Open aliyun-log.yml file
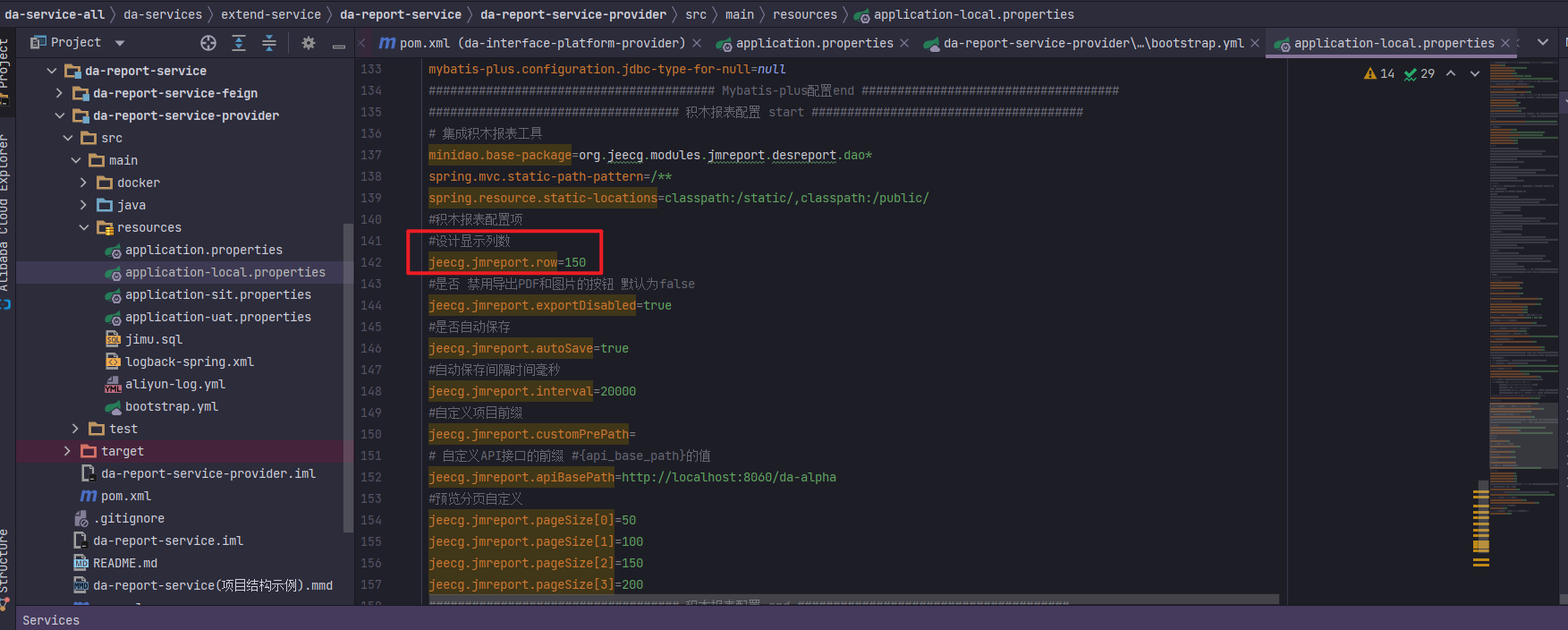 click(x=174, y=384)
